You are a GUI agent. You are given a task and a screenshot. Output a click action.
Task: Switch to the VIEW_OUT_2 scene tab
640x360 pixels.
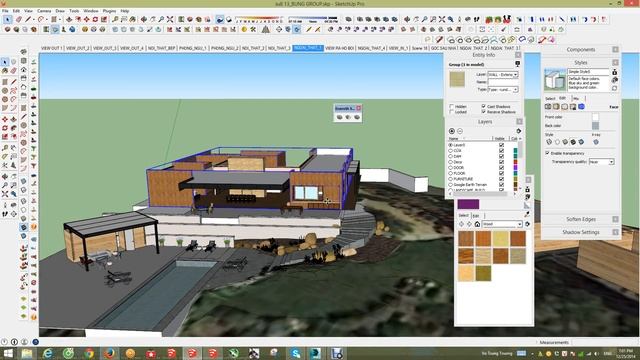click(78, 48)
